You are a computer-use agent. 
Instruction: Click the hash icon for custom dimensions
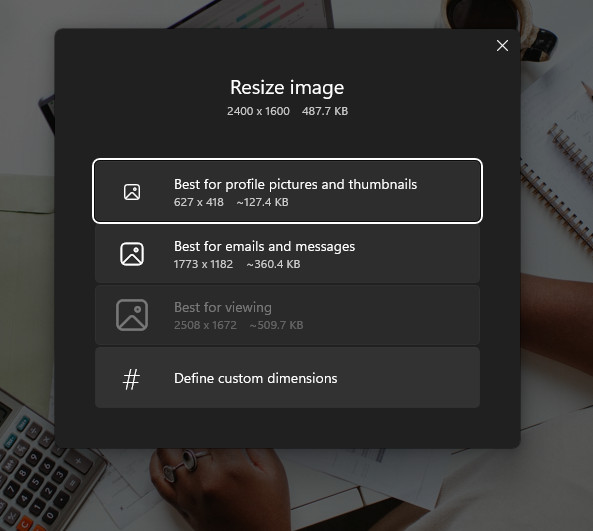tap(131, 379)
